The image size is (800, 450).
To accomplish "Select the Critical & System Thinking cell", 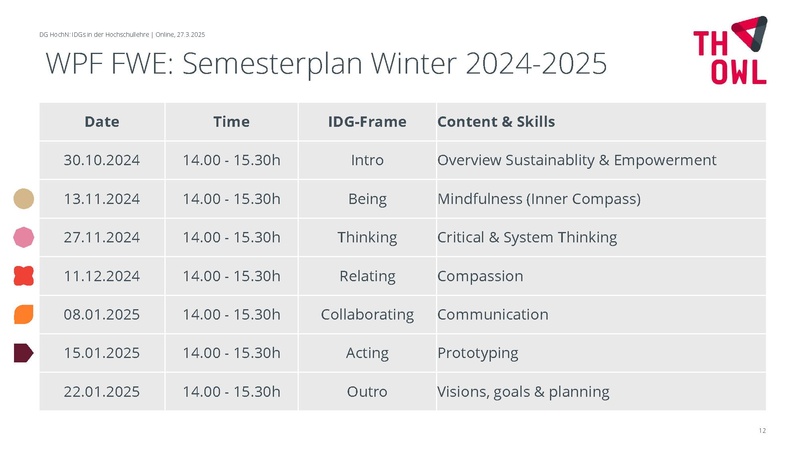I will tap(527, 237).
